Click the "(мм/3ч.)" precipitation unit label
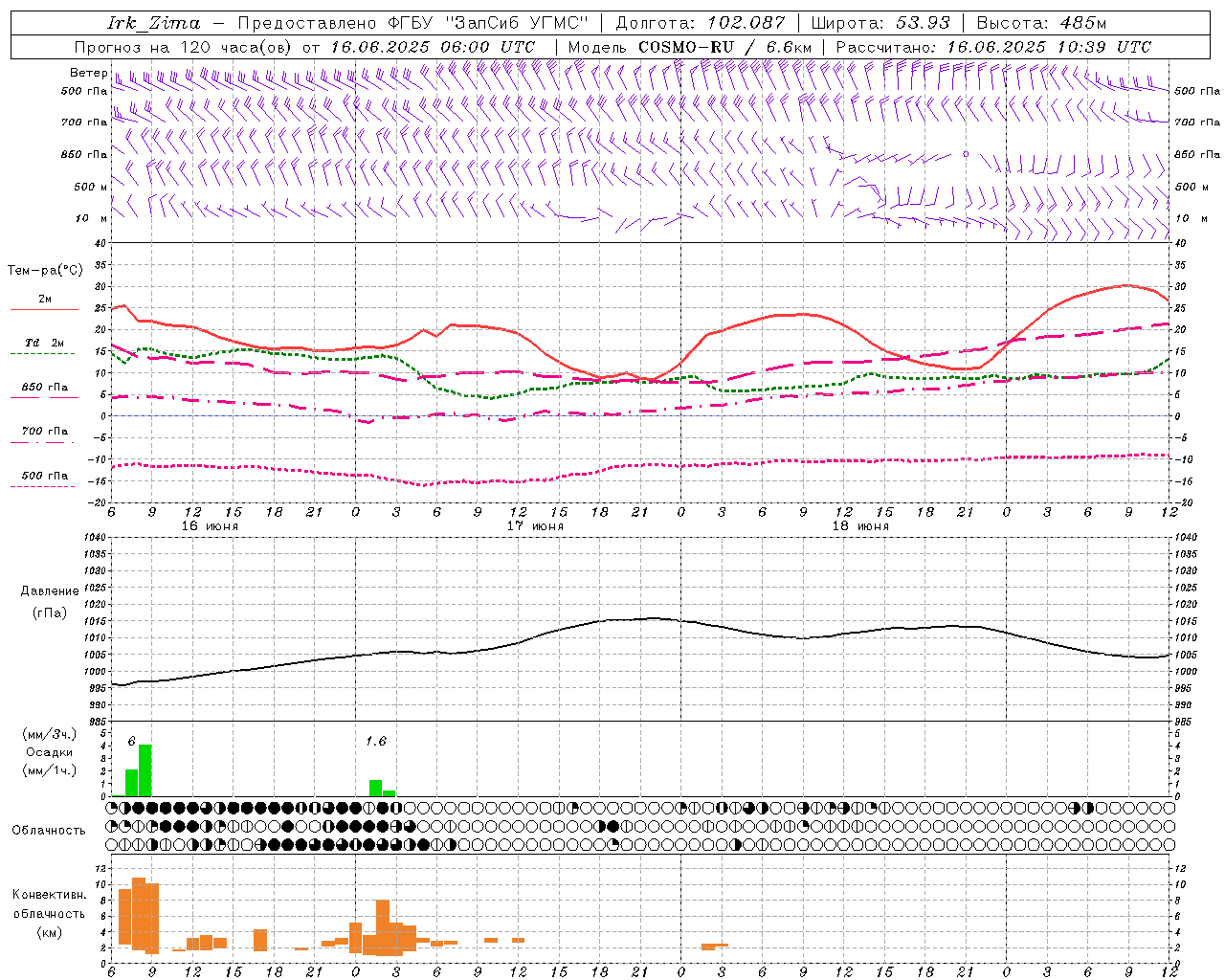This screenshot has height=980, width=1225. 50,734
